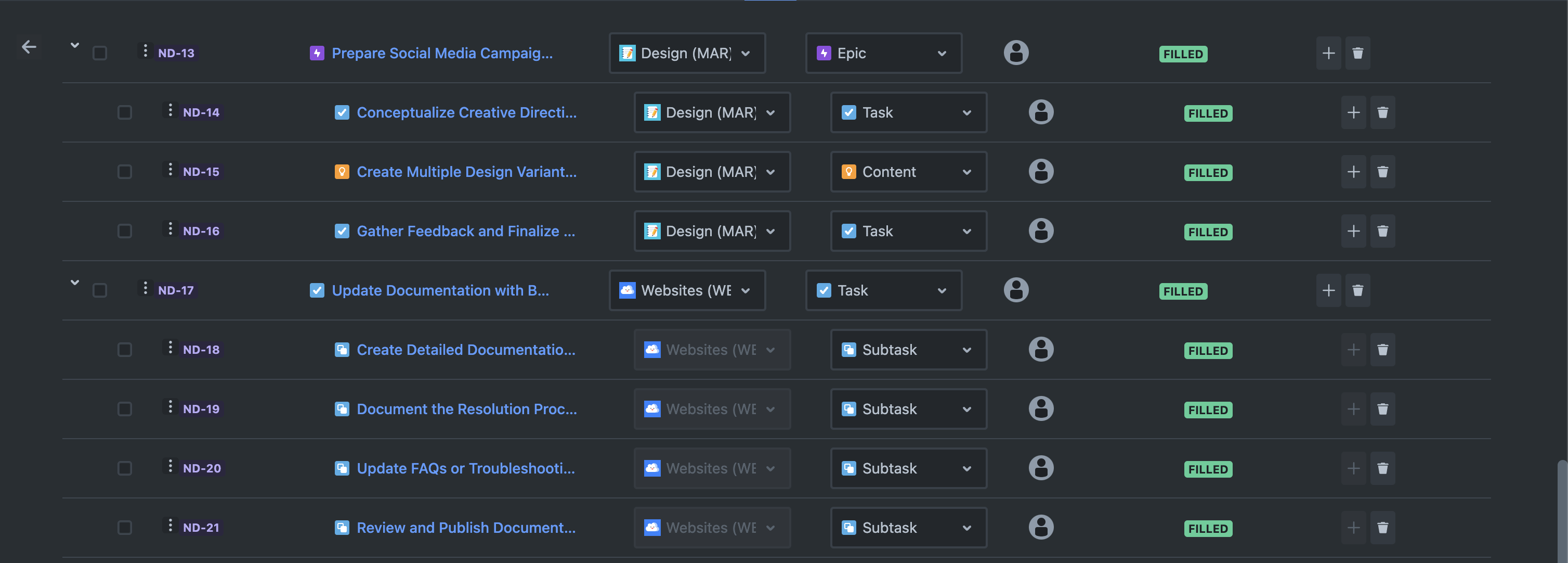
Task: Collapse the ND-17 task's subtasks
Action: coord(75,283)
